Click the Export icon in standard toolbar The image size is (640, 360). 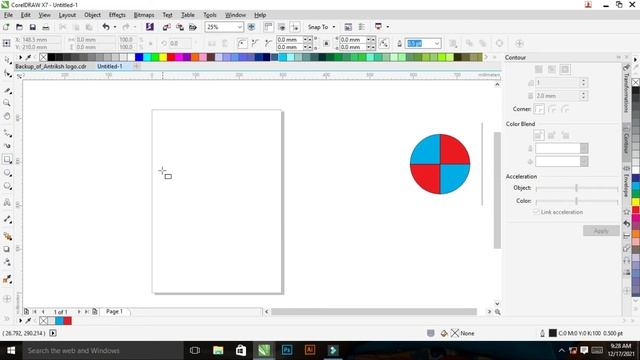[180, 27]
